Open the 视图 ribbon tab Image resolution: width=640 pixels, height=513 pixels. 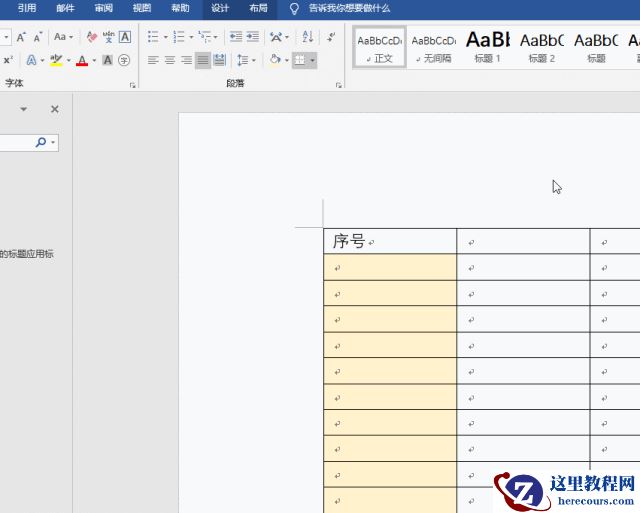tap(142, 8)
